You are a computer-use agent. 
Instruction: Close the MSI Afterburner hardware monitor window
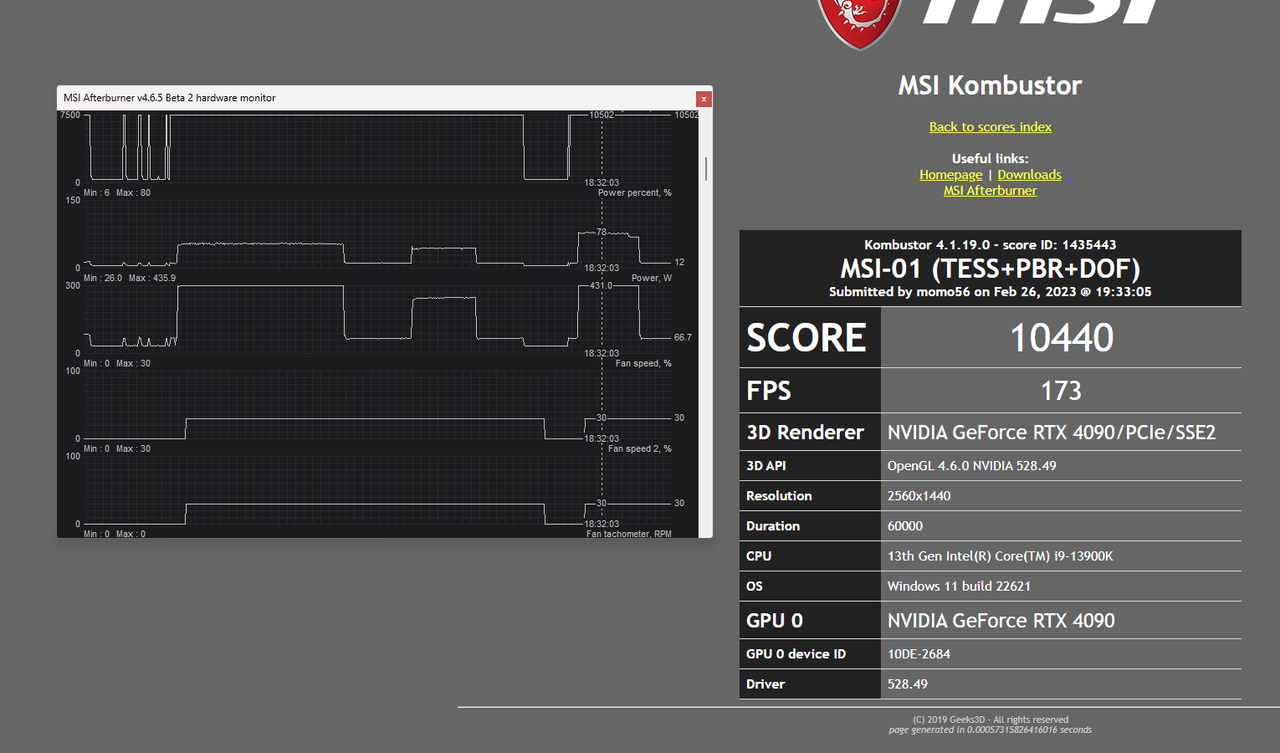(704, 98)
